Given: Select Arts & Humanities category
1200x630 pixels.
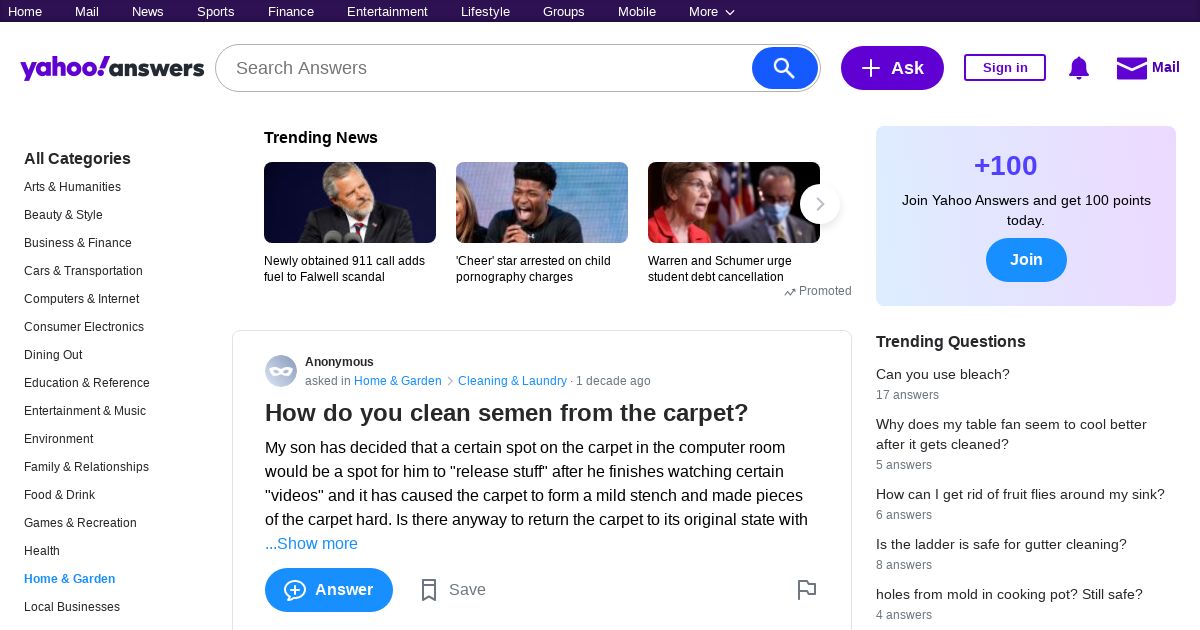Looking at the screenshot, I should [72, 187].
